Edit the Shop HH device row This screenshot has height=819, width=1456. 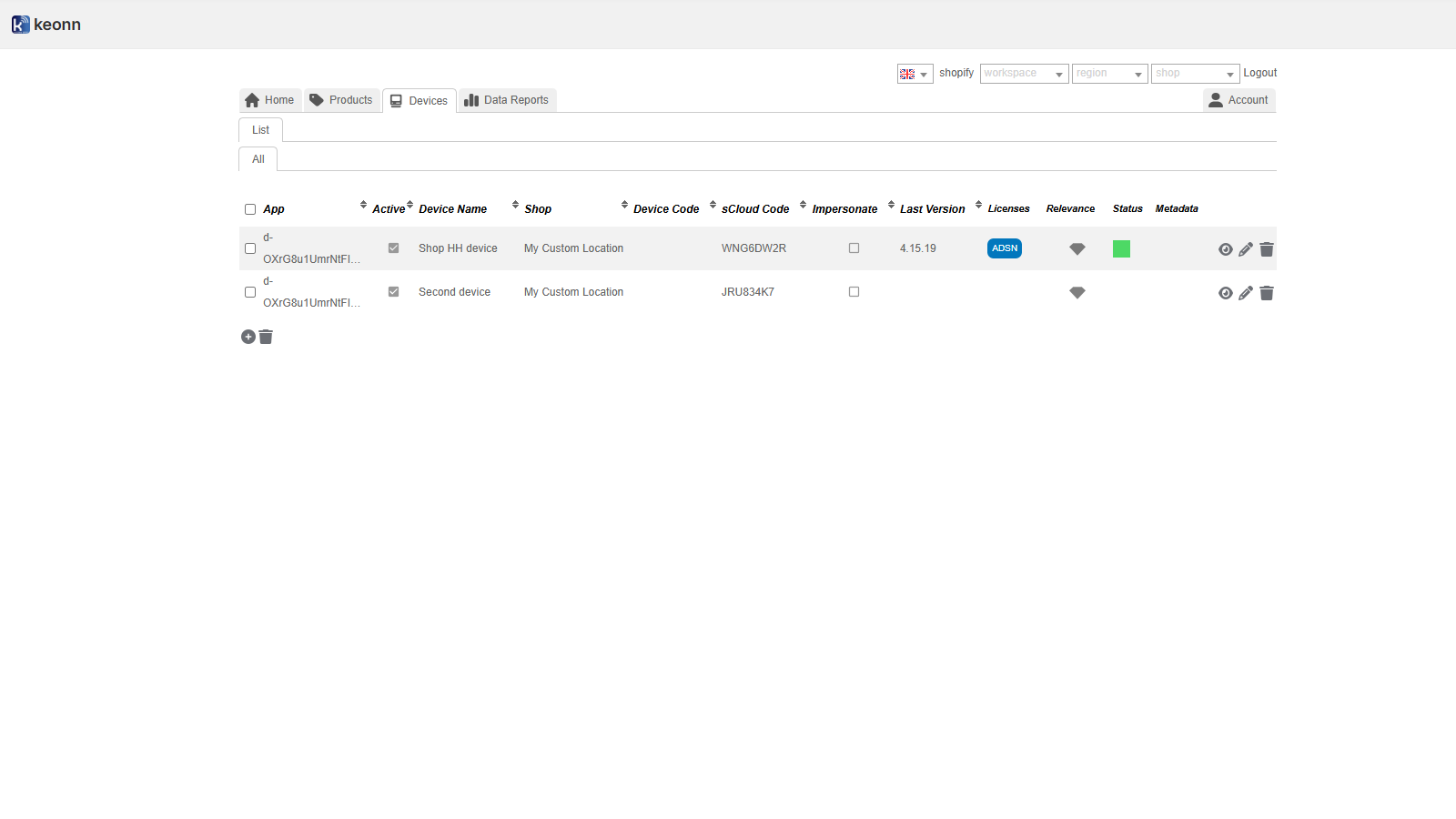point(1246,249)
